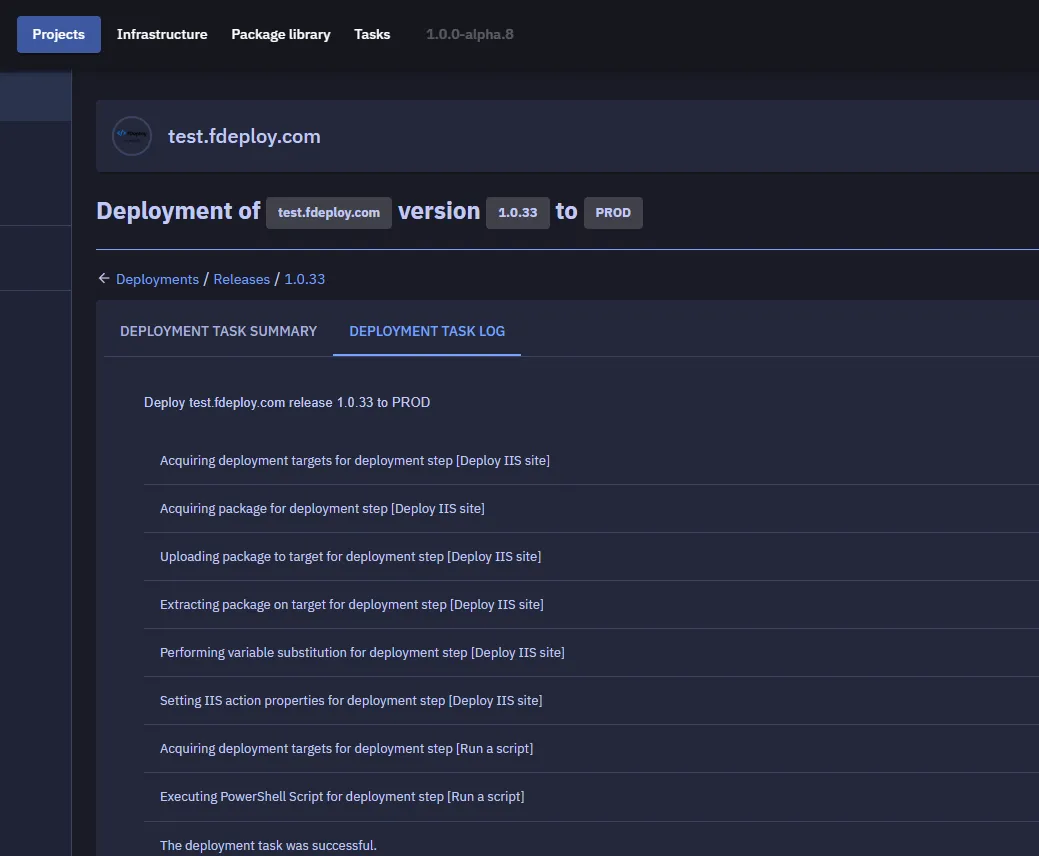Go to Releases breadcrumb link
1039x856 pixels.
coord(242,279)
